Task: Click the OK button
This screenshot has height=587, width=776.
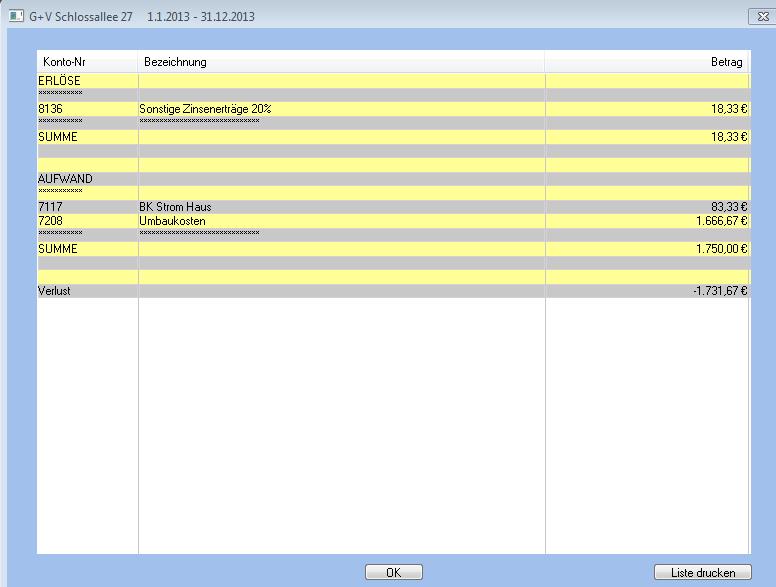Action: (393, 572)
